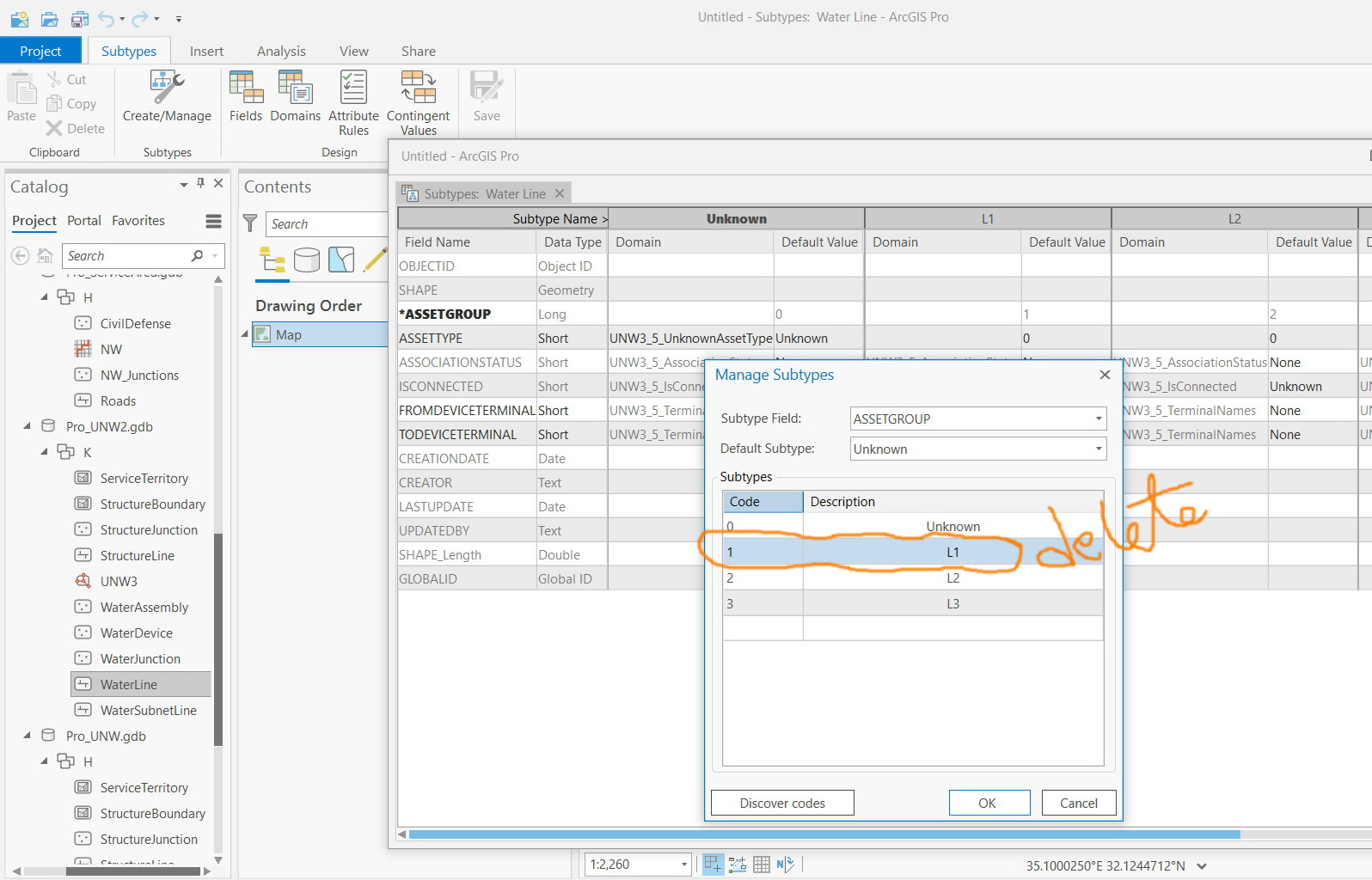Close the Manage Subtypes dialog
Viewport: 1372px width, 880px height.
click(x=1105, y=375)
